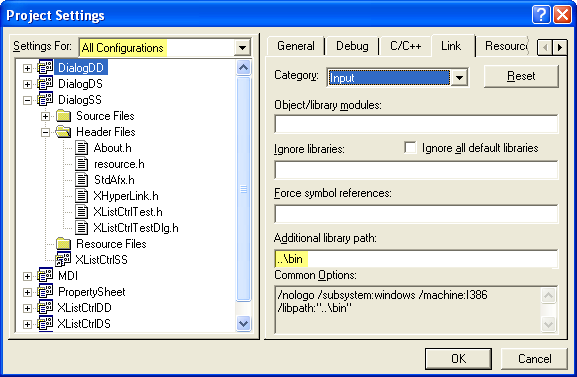The width and height of the screenshot is (577, 377).
Task: Select the About.h file name
Action: (x=112, y=148)
